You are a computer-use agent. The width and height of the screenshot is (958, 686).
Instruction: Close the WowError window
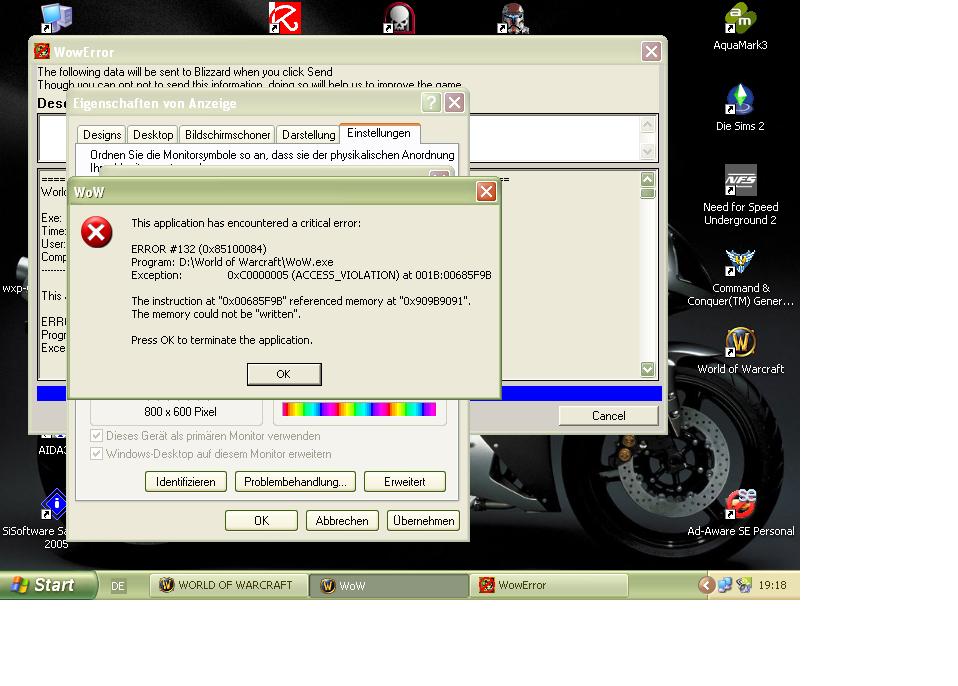pos(651,51)
